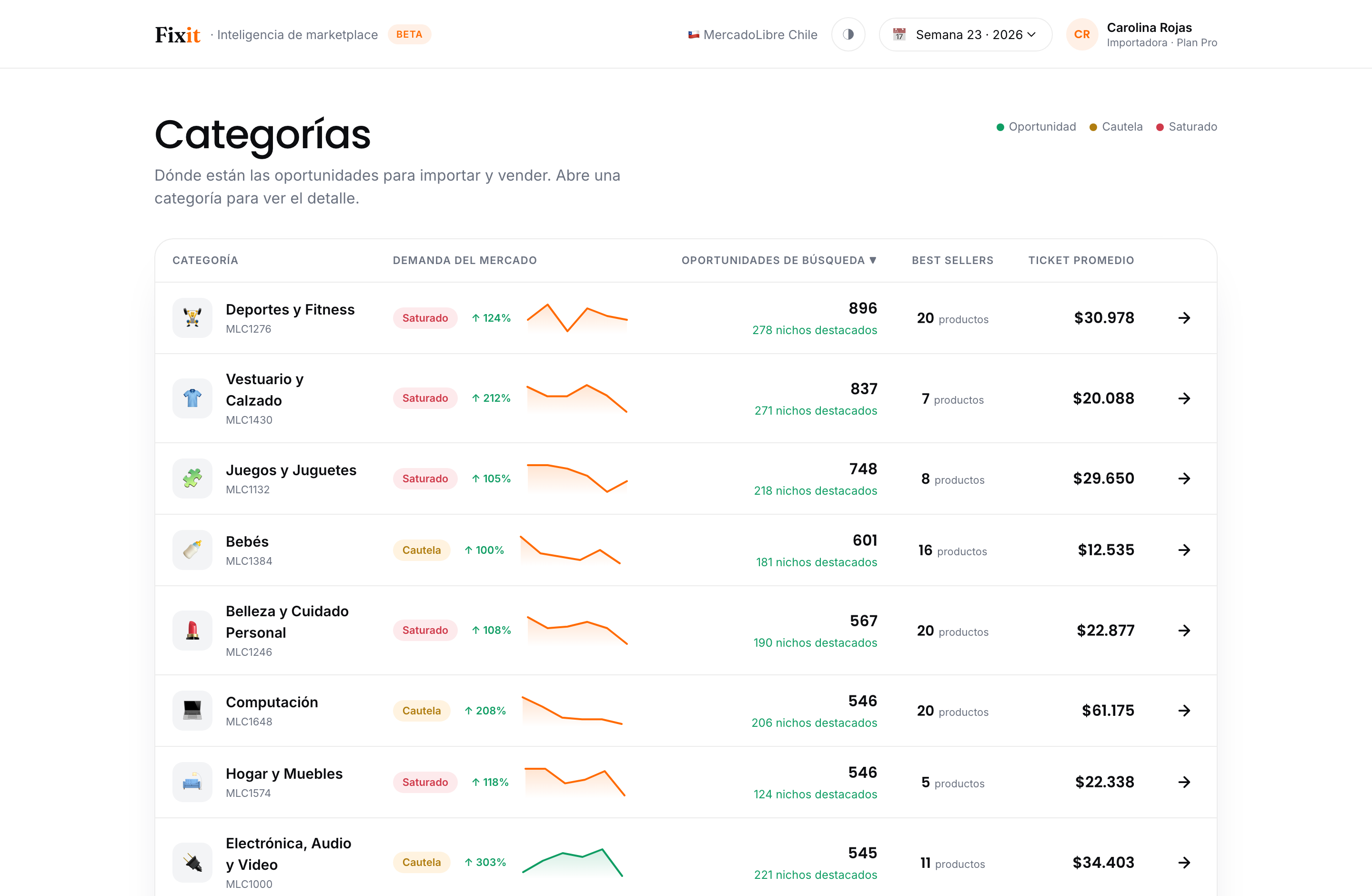
Task: Click the Juegos y Juguetes puzzle icon
Action: [192, 479]
